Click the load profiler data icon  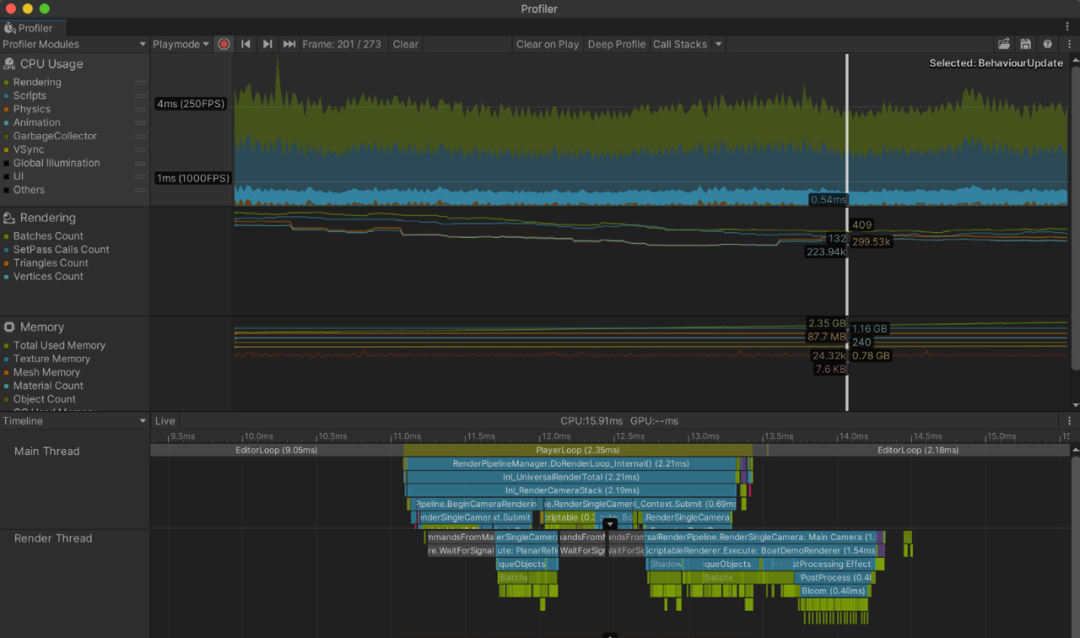pyautogui.click(x=1004, y=44)
